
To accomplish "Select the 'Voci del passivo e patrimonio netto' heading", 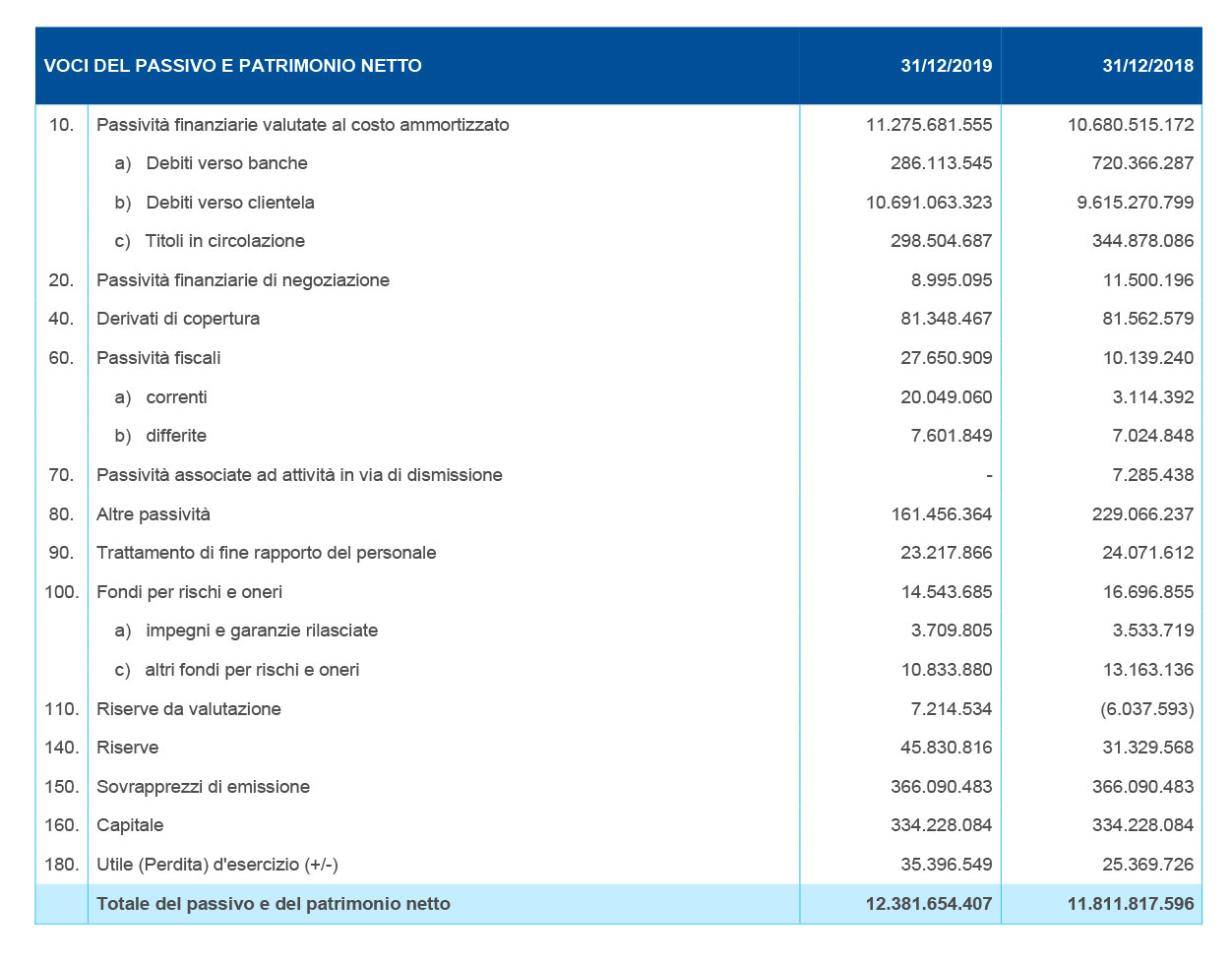I will 232,66.
